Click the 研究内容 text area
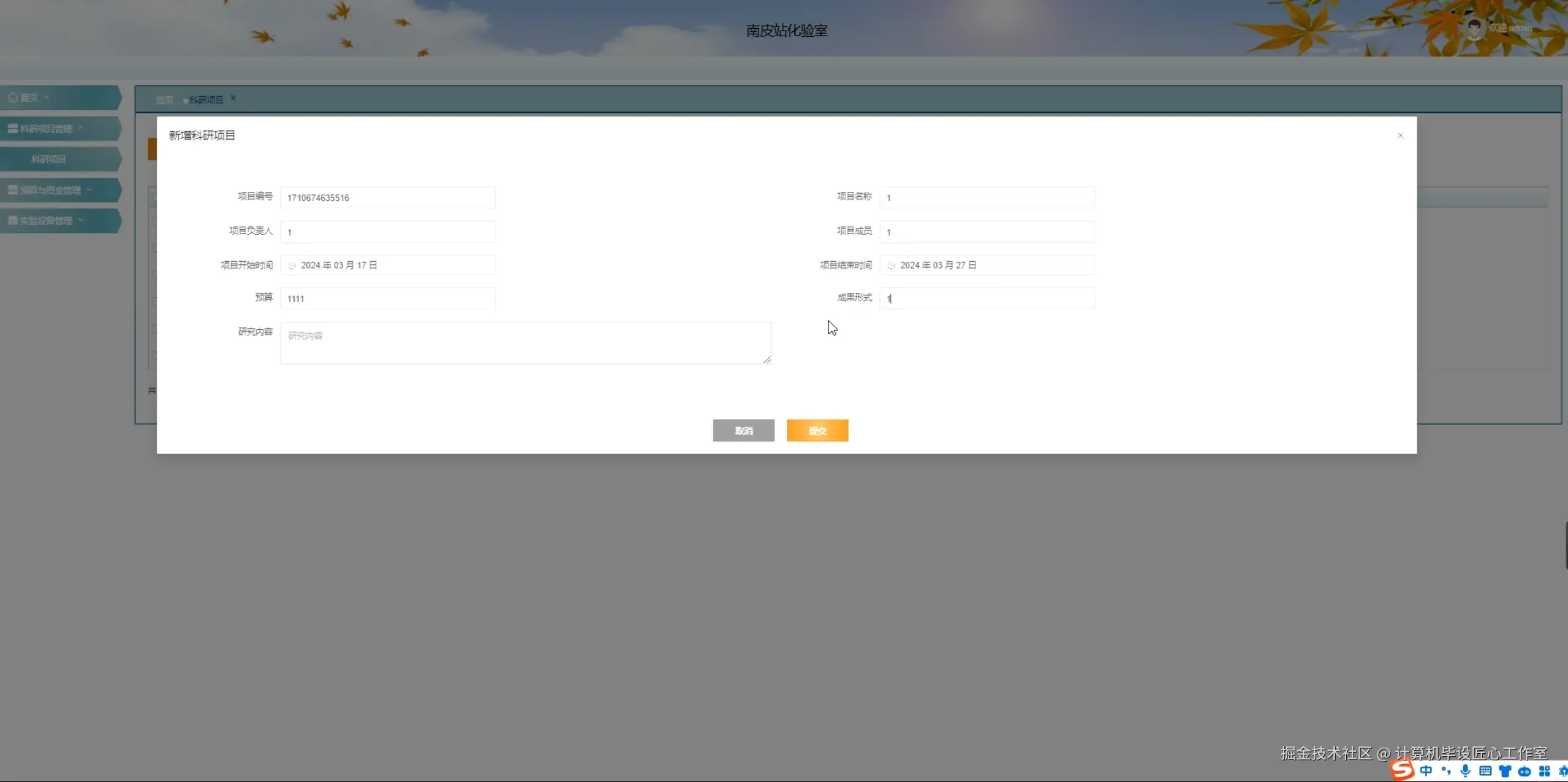This screenshot has height=782, width=1568. coord(525,343)
